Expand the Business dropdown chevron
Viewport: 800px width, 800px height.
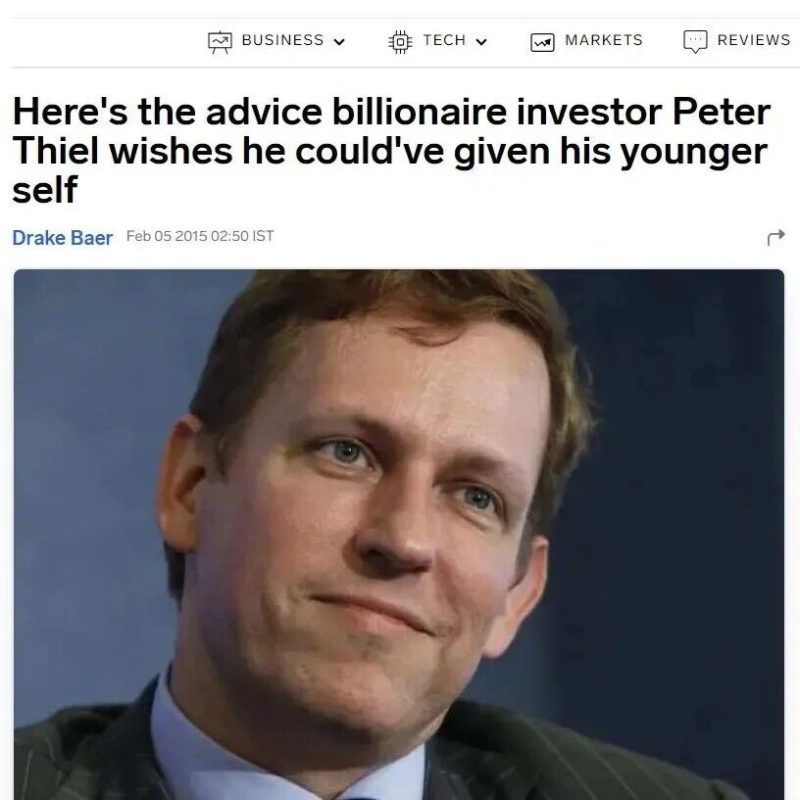339,41
